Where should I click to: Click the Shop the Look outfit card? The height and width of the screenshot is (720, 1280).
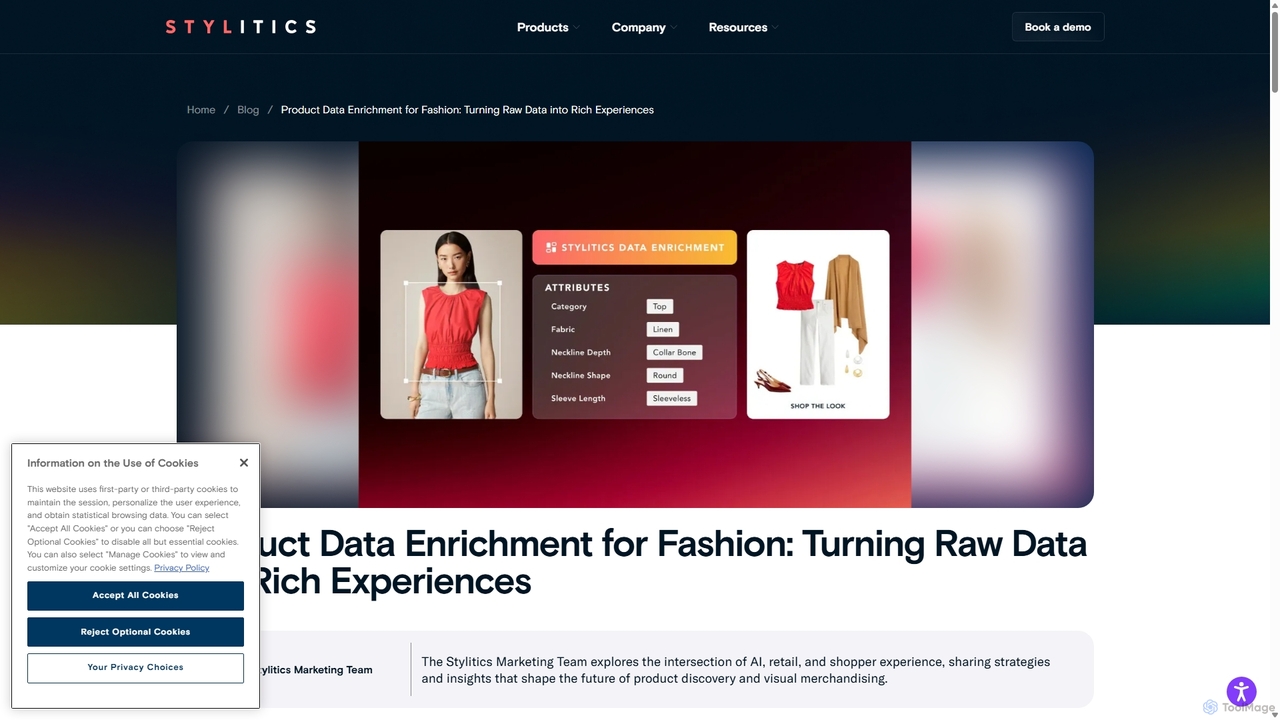(818, 324)
